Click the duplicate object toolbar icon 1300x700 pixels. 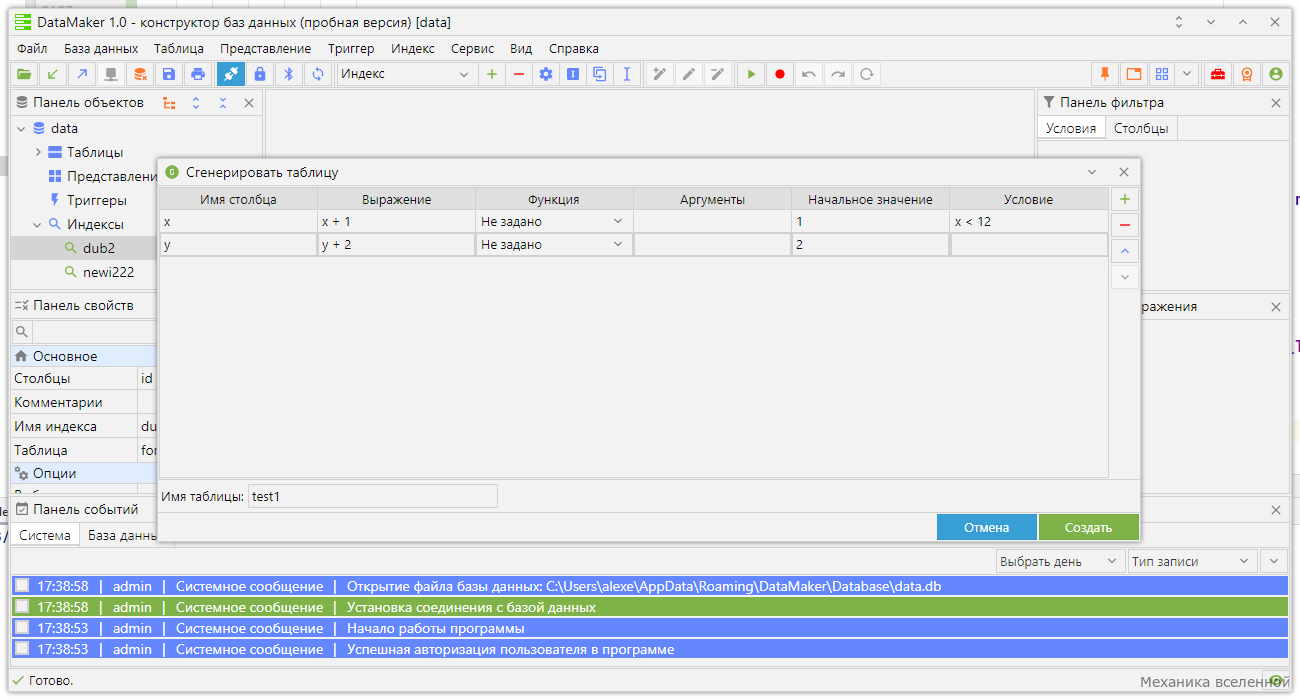pos(600,74)
